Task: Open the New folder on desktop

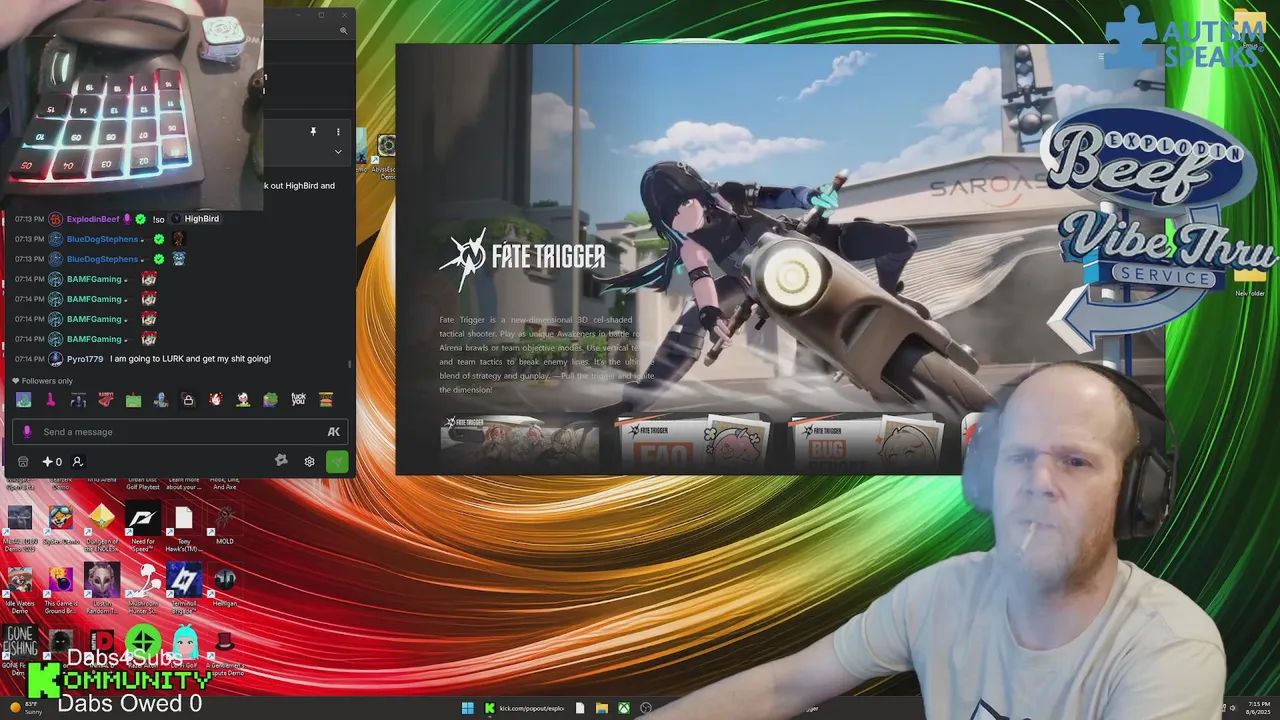Action: coord(1250,280)
